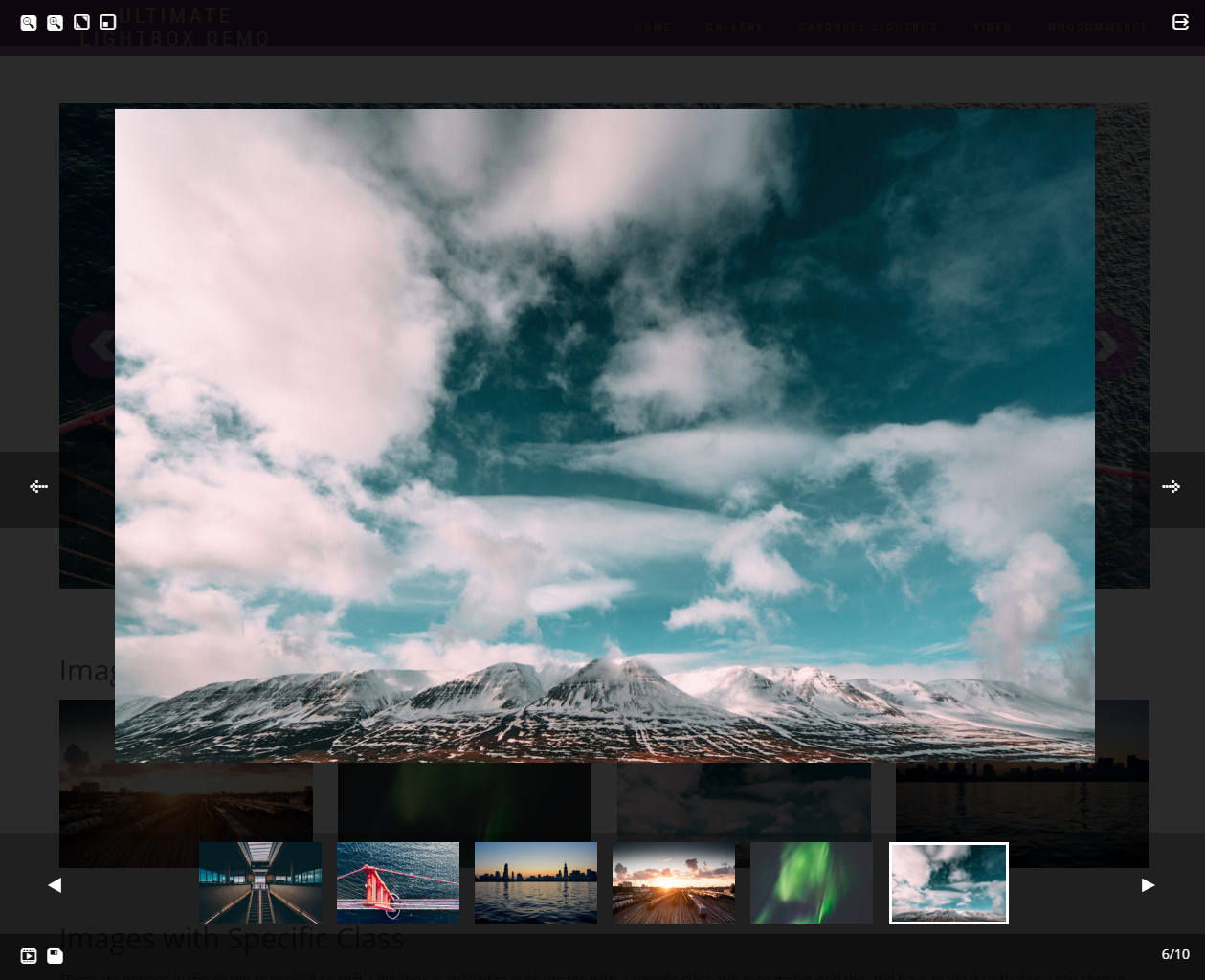Select the escalator hallway thumbnail
This screenshot has height=980, width=1205.
pos(260,882)
